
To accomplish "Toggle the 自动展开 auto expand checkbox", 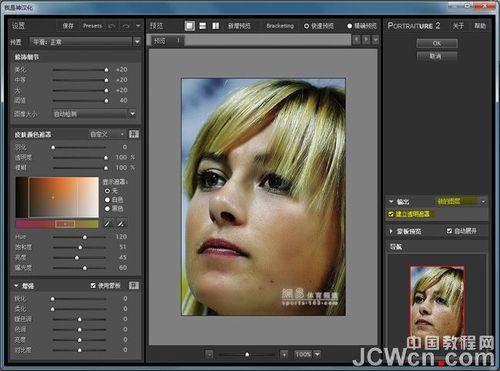I will click(x=449, y=231).
